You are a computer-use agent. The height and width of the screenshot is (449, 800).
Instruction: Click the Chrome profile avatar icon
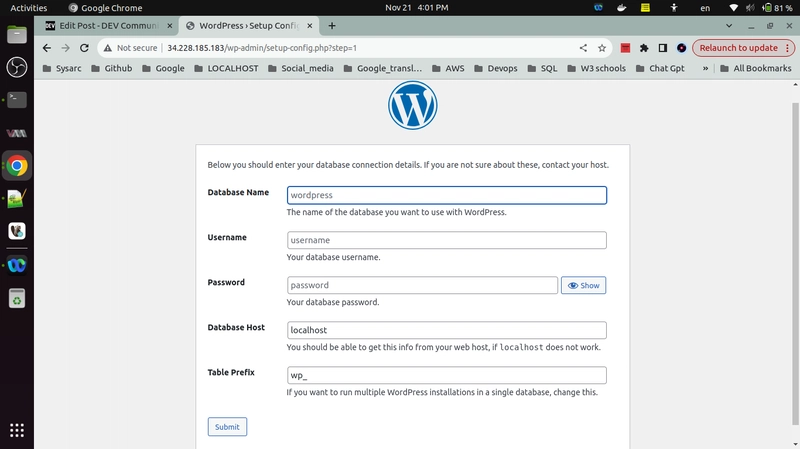(x=682, y=48)
